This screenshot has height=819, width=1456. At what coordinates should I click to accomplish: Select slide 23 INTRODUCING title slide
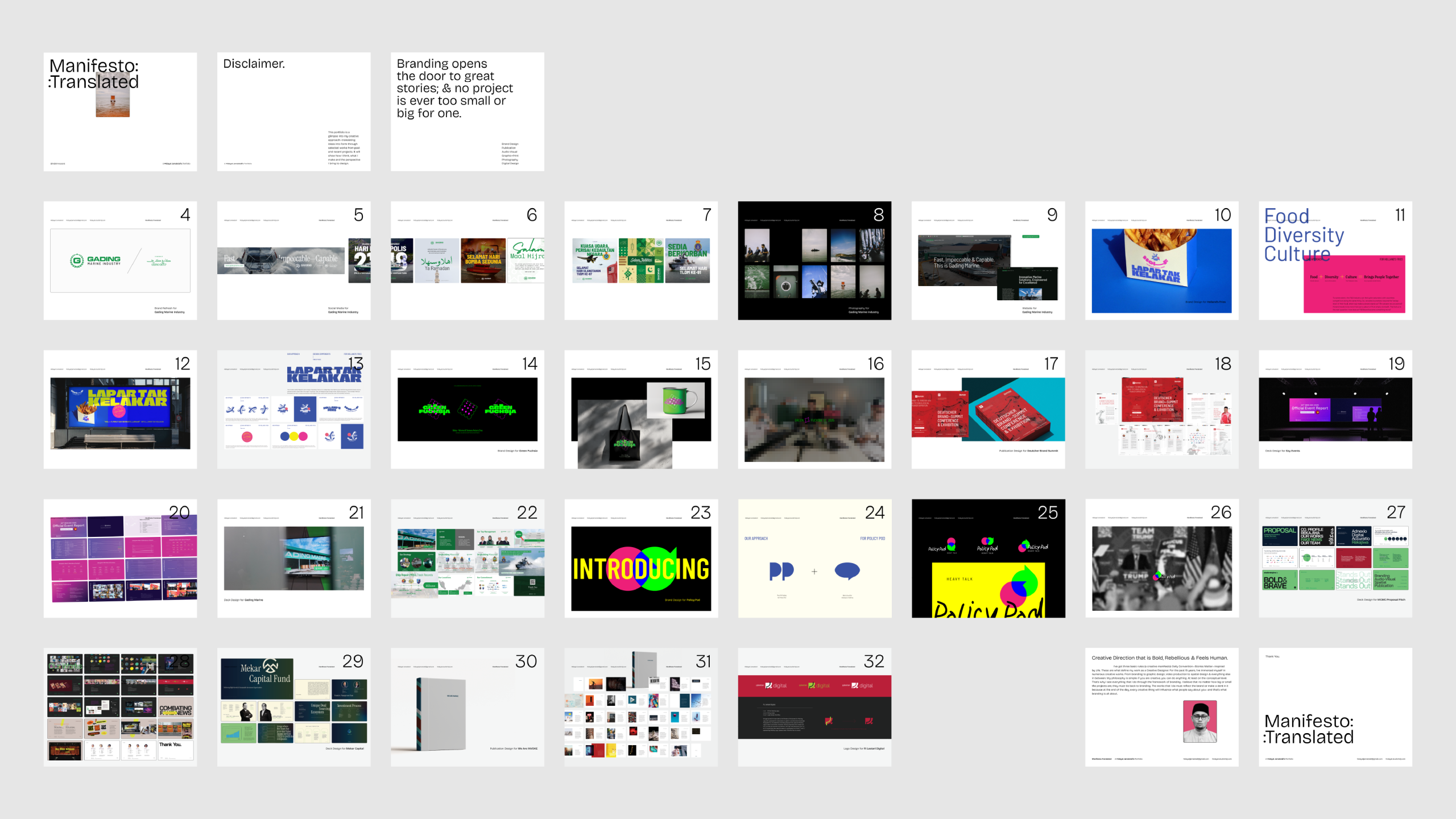pos(640,559)
